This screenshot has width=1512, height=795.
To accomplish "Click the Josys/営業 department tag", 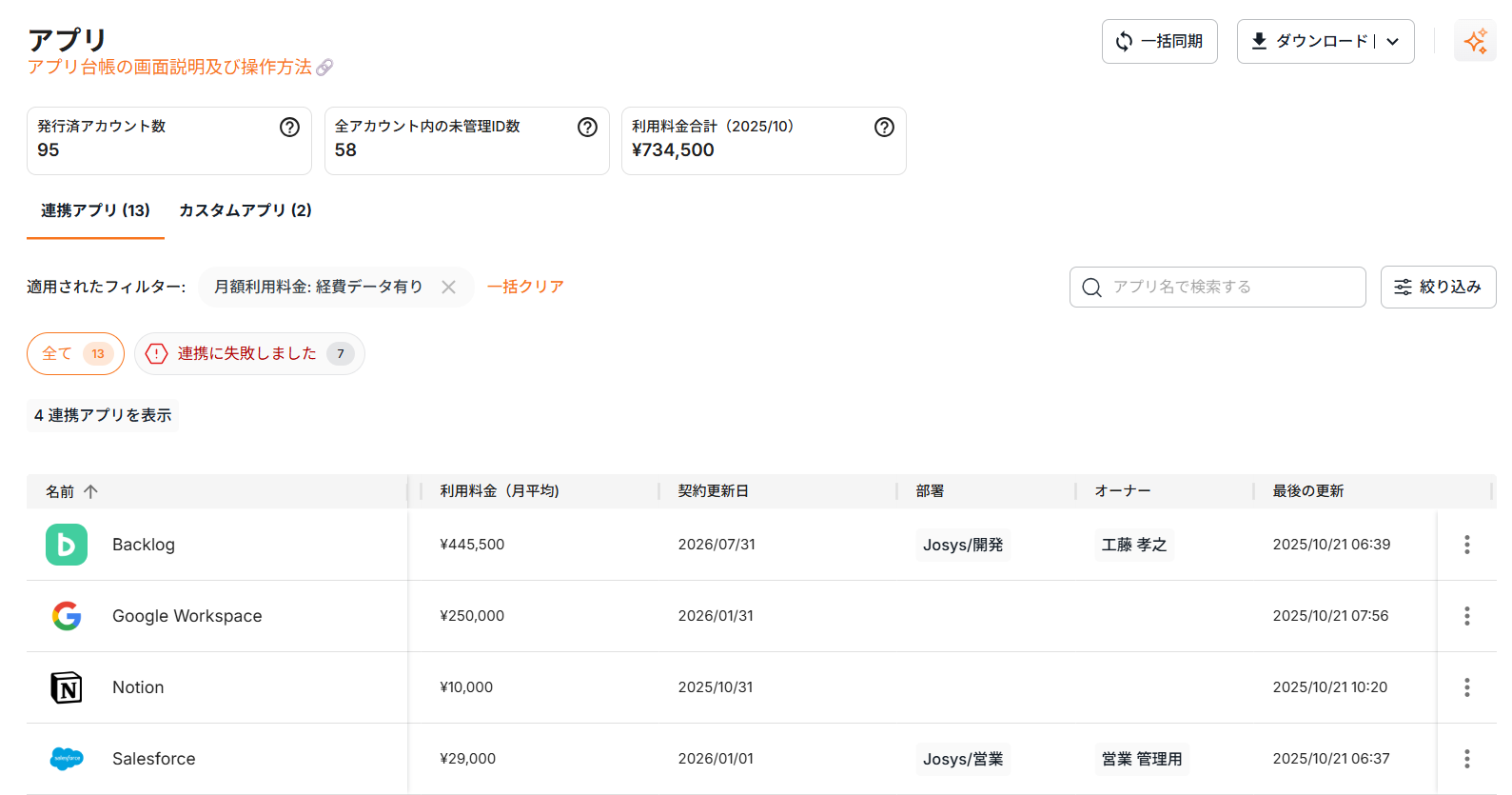I will (963, 759).
